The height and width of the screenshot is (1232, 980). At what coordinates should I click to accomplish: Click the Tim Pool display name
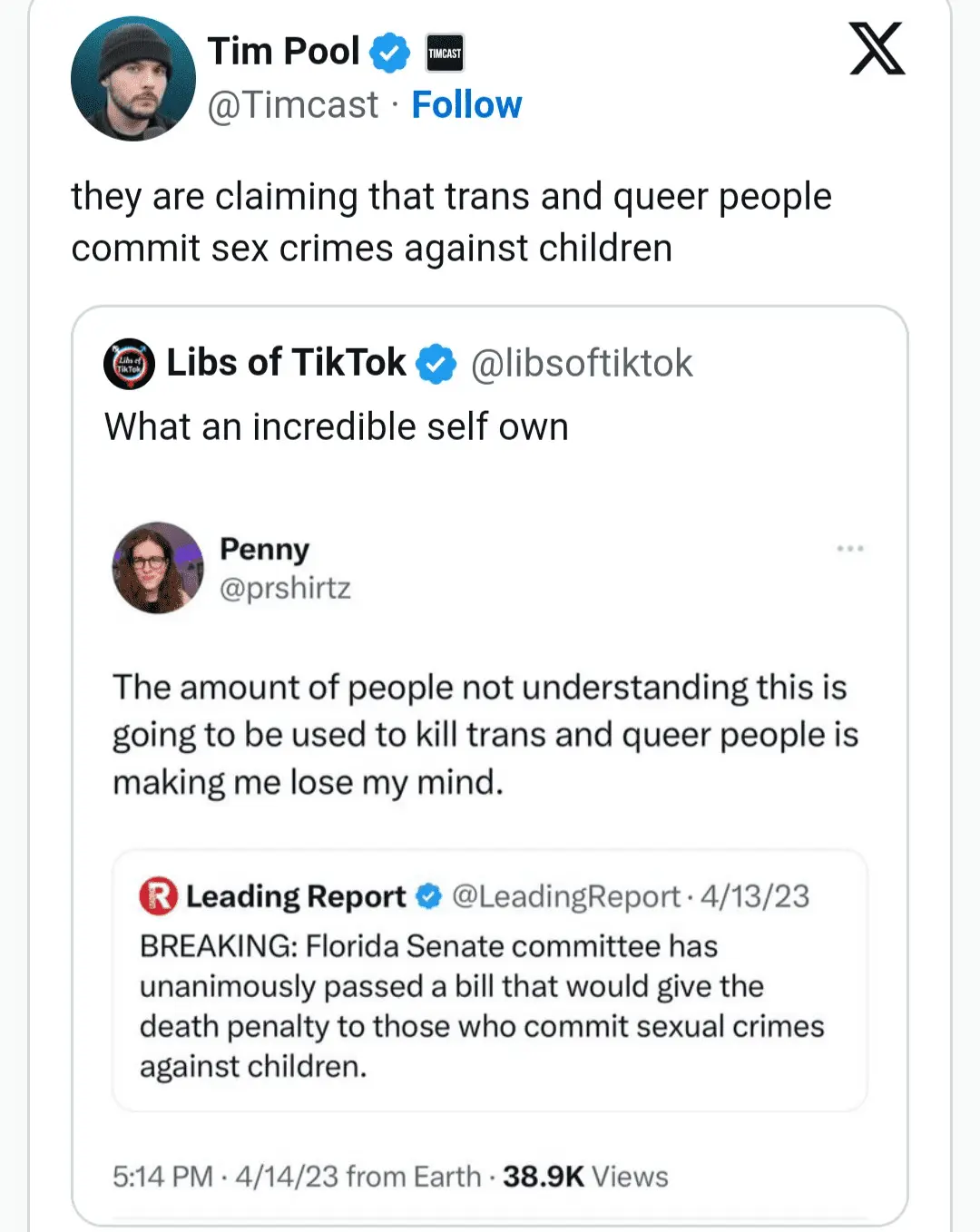[283, 52]
